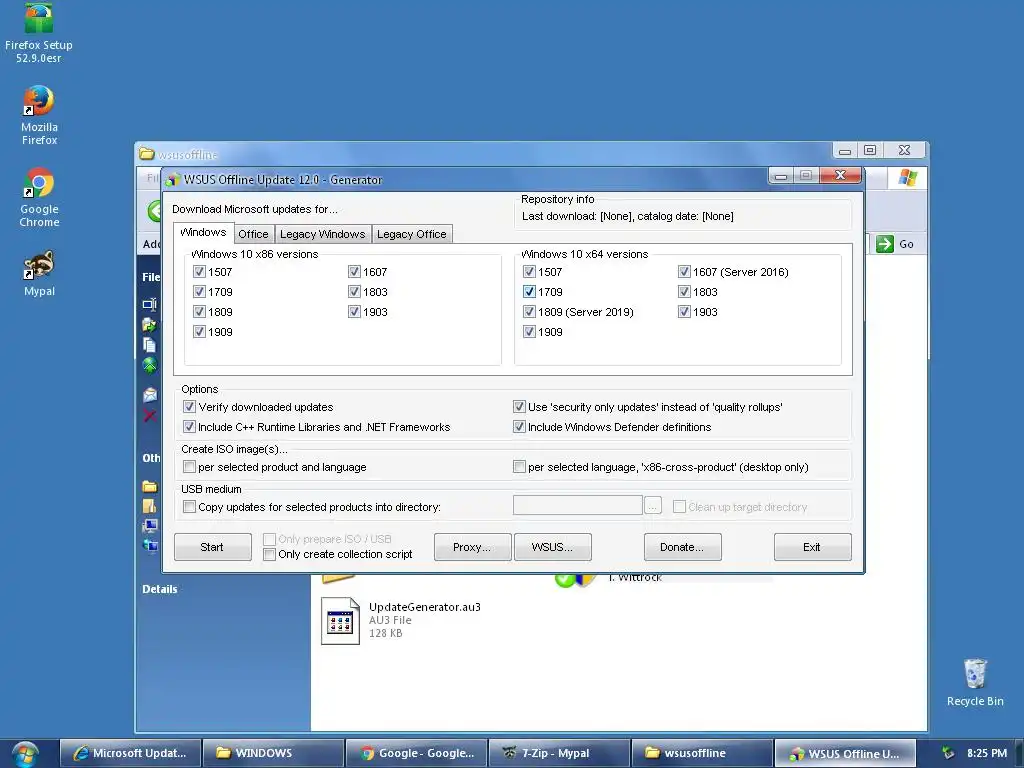Click the Start button in WSUS Generator
Image resolution: width=1024 pixels, height=768 pixels.
point(212,547)
